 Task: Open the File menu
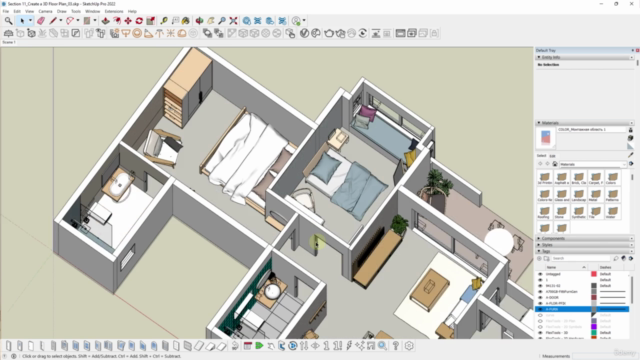(6, 11)
